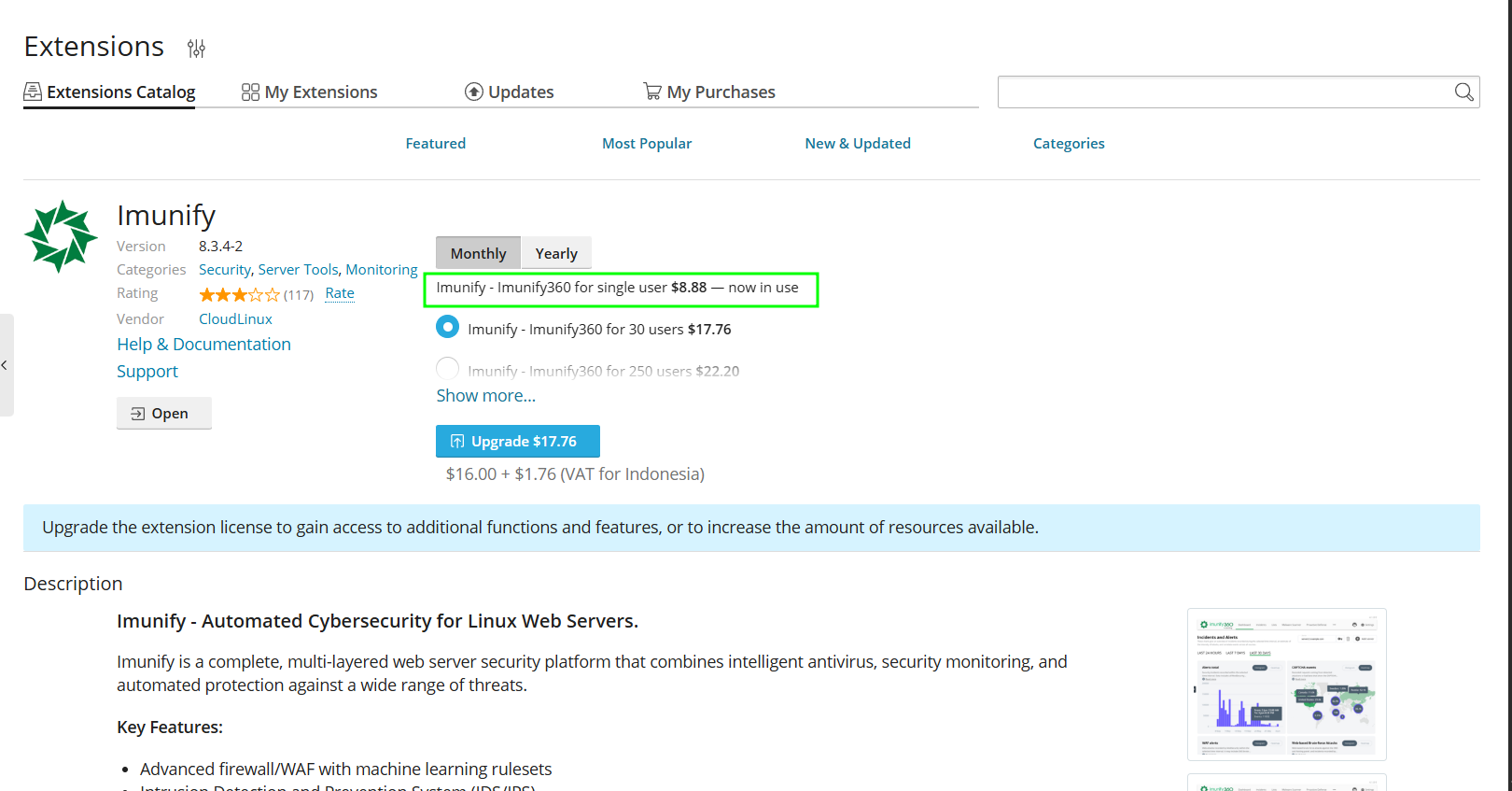Open the Support link
The width and height of the screenshot is (1512, 791).
pos(147,371)
